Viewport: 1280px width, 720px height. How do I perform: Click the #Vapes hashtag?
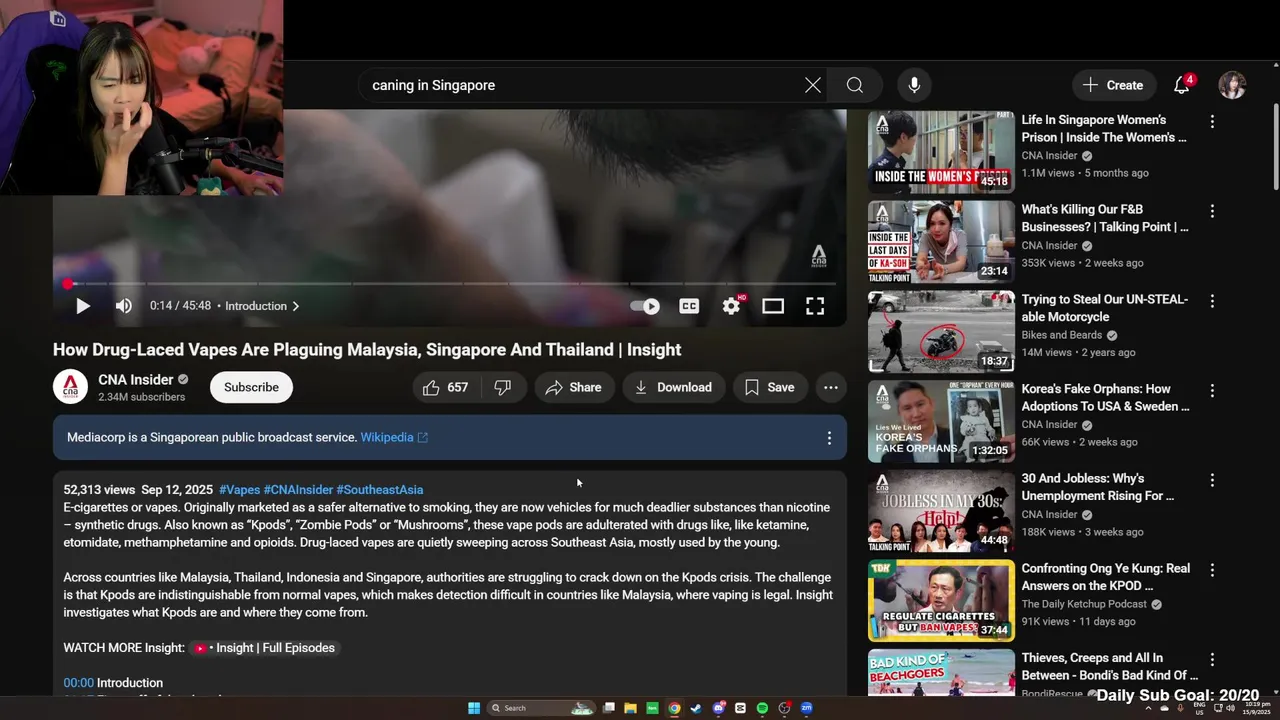click(240, 490)
